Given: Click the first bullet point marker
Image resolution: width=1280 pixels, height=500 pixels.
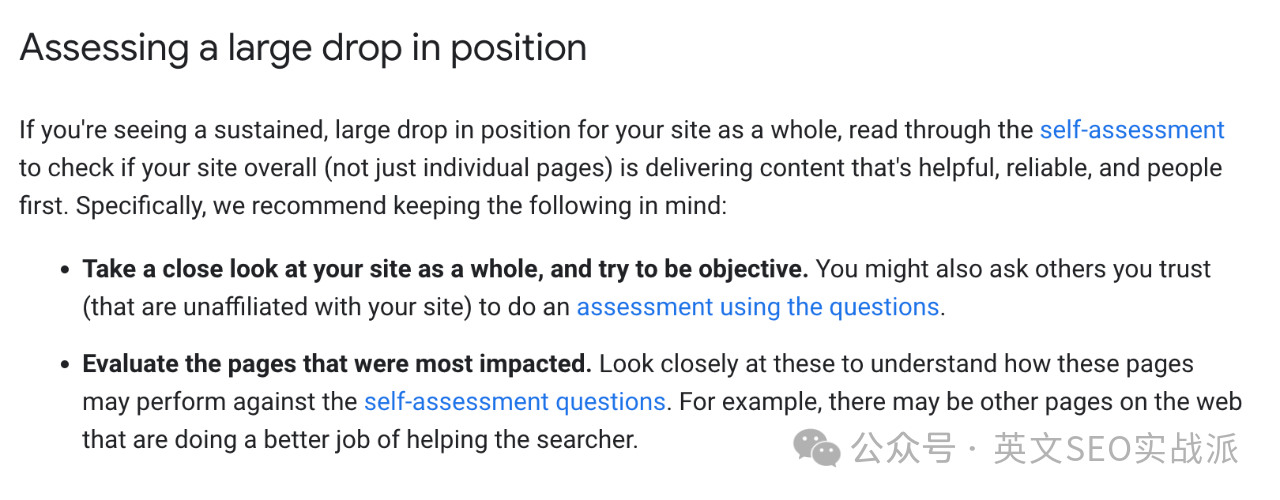Looking at the screenshot, I should (65, 270).
